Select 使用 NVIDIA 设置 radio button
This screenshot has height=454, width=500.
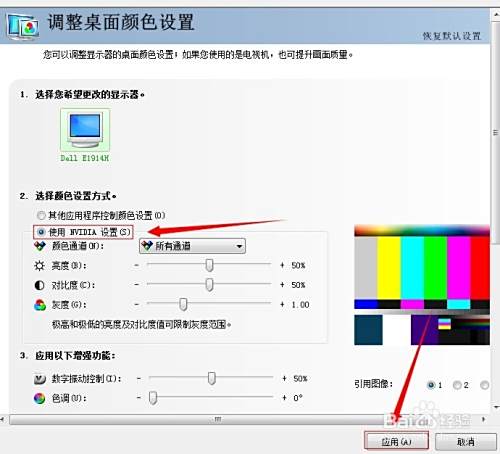[x=41, y=232]
